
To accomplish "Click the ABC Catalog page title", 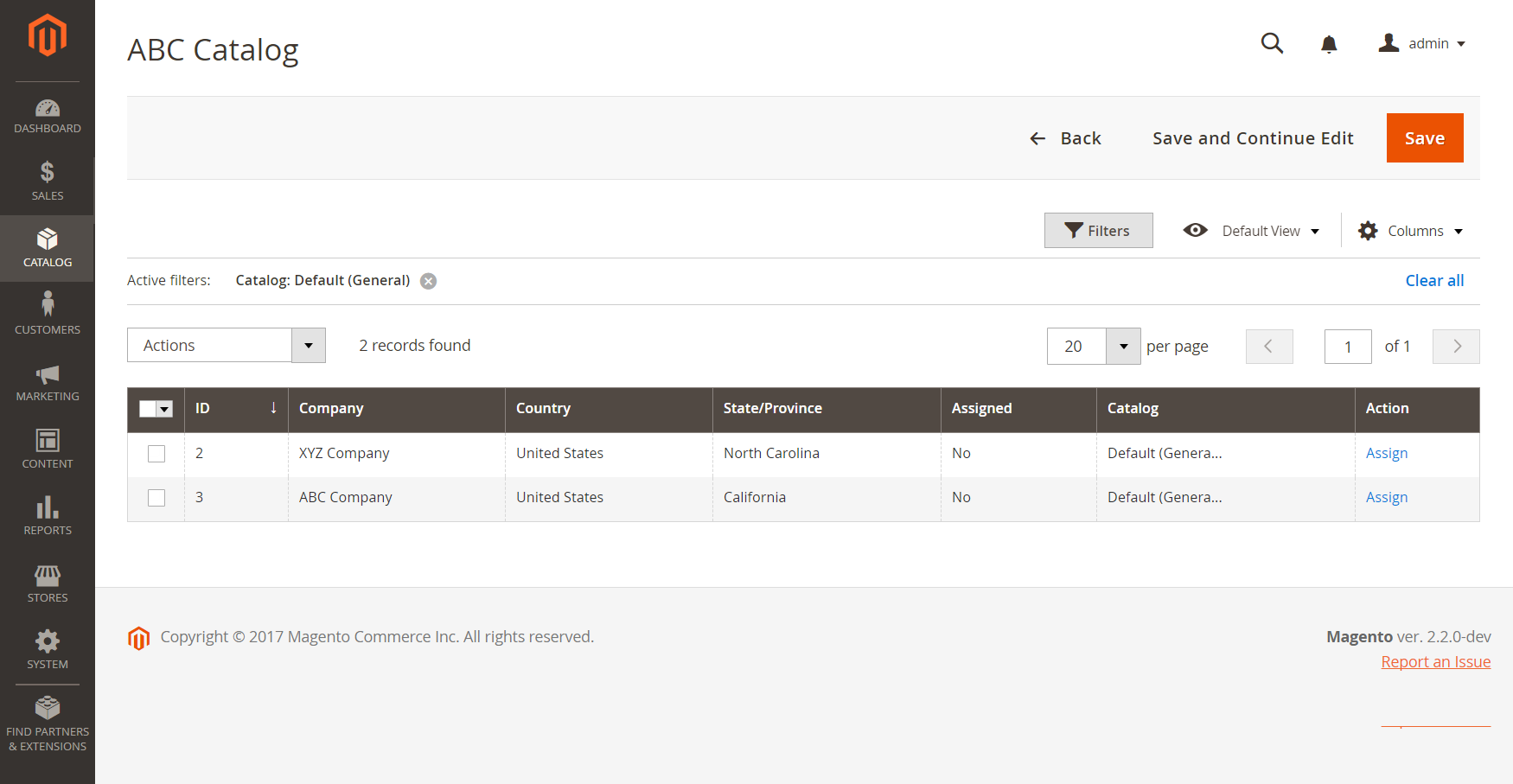I will (x=213, y=50).
